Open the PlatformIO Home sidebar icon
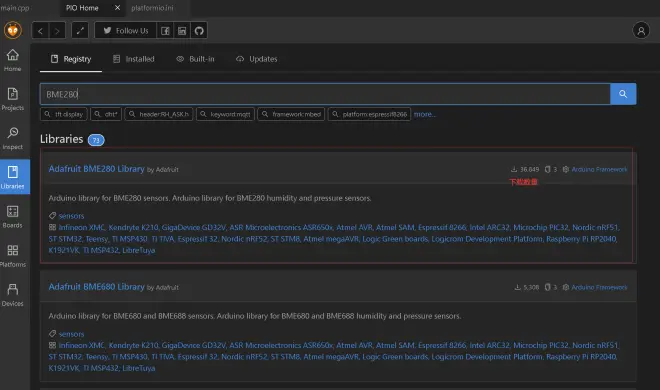Viewport: 660px width, 390px height. (x=13, y=60)
